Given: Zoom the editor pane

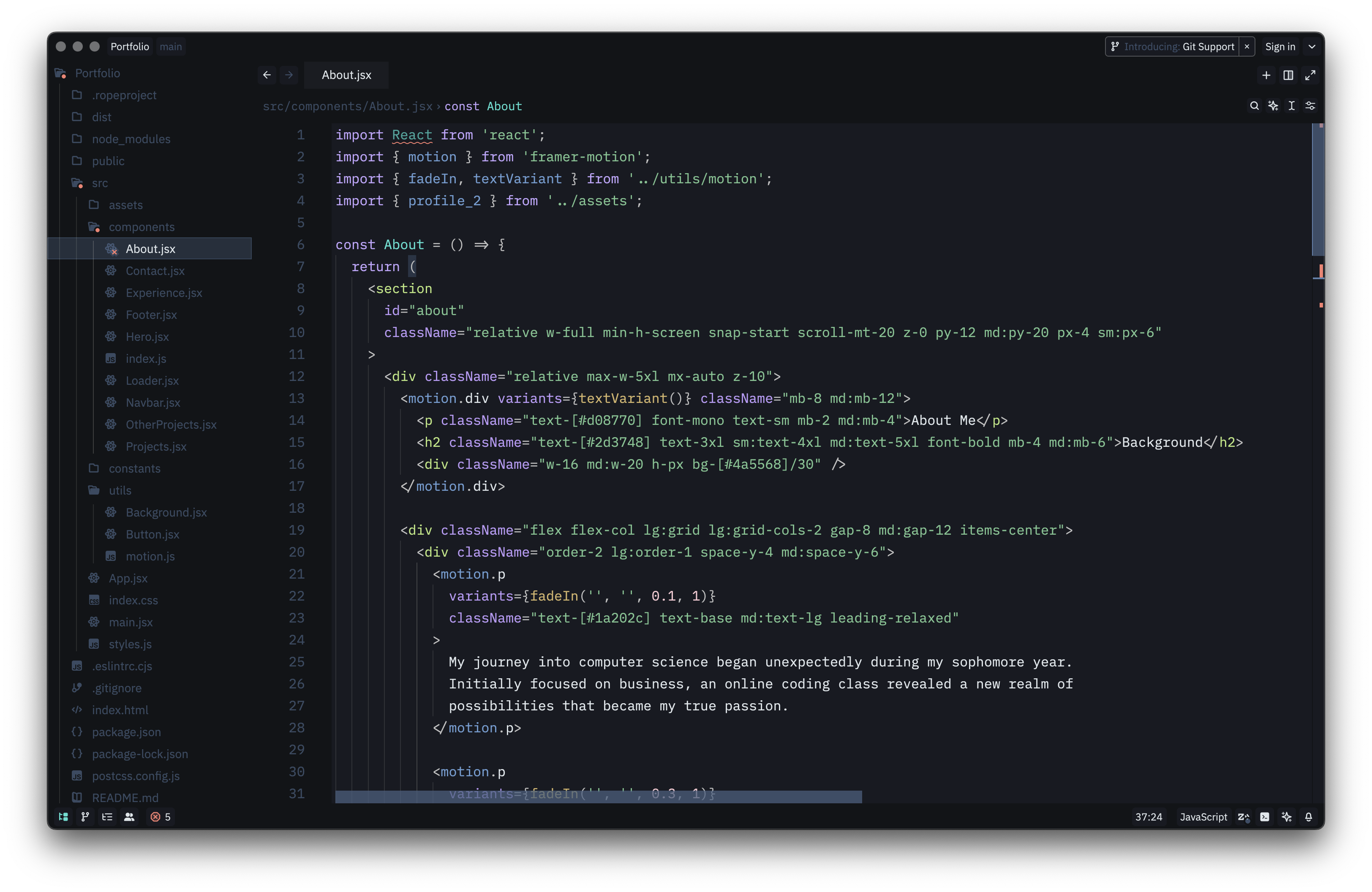Looking at the screenshot, I should point(1310,75).
